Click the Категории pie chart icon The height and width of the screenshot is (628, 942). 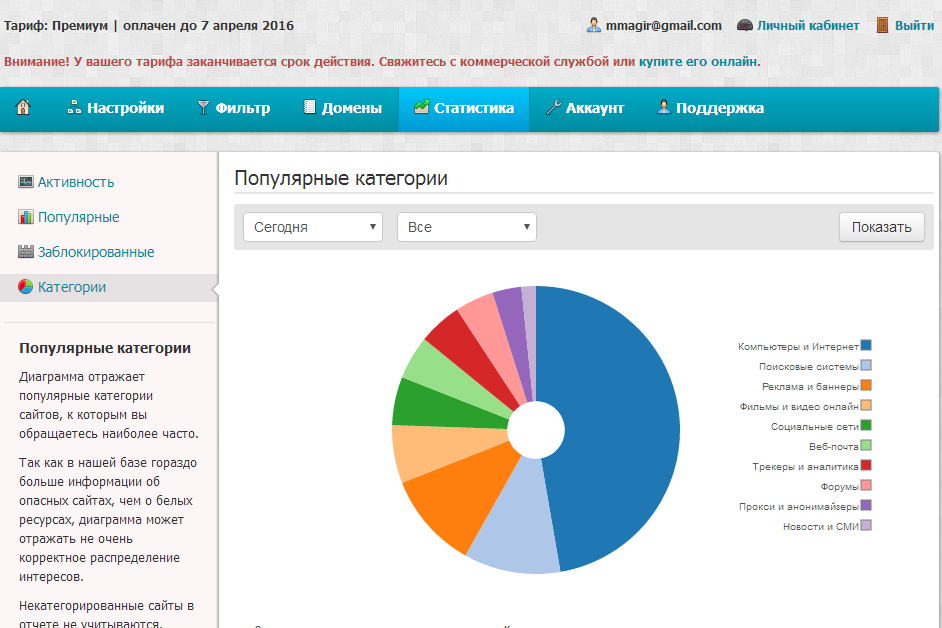point(26,287)
